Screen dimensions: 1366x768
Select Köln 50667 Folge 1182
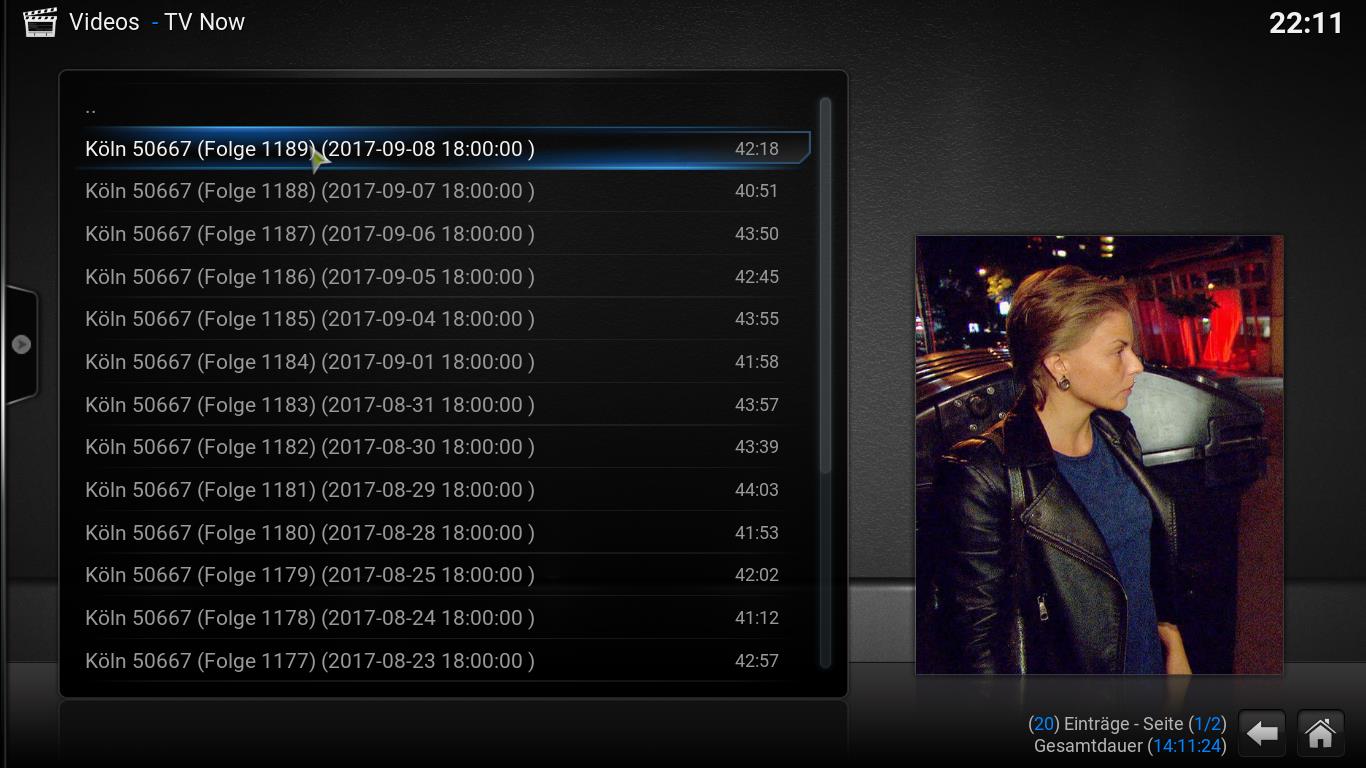[443, 447]
